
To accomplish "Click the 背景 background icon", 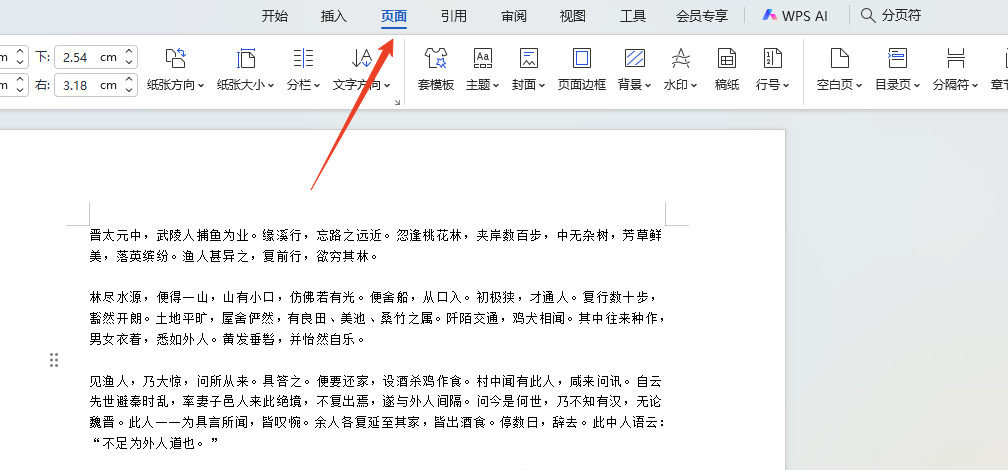I will 634,58.
